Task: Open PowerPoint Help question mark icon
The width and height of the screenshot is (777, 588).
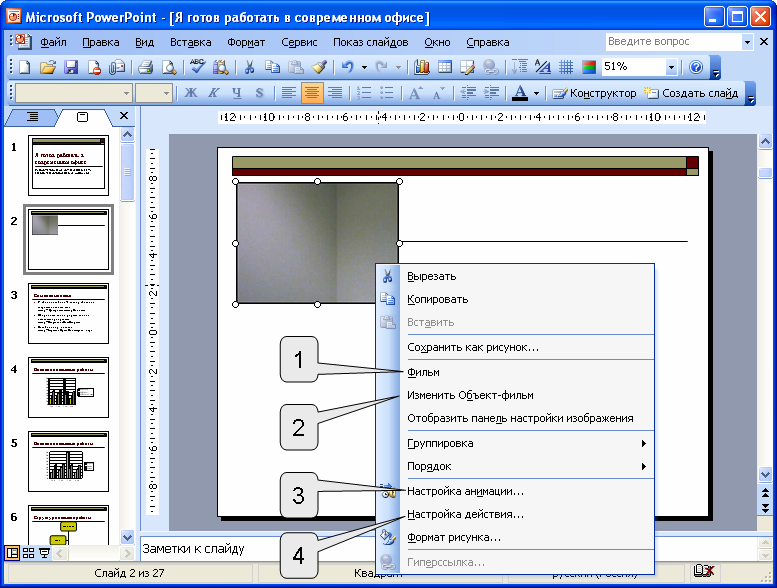Action: coord(696,67)
